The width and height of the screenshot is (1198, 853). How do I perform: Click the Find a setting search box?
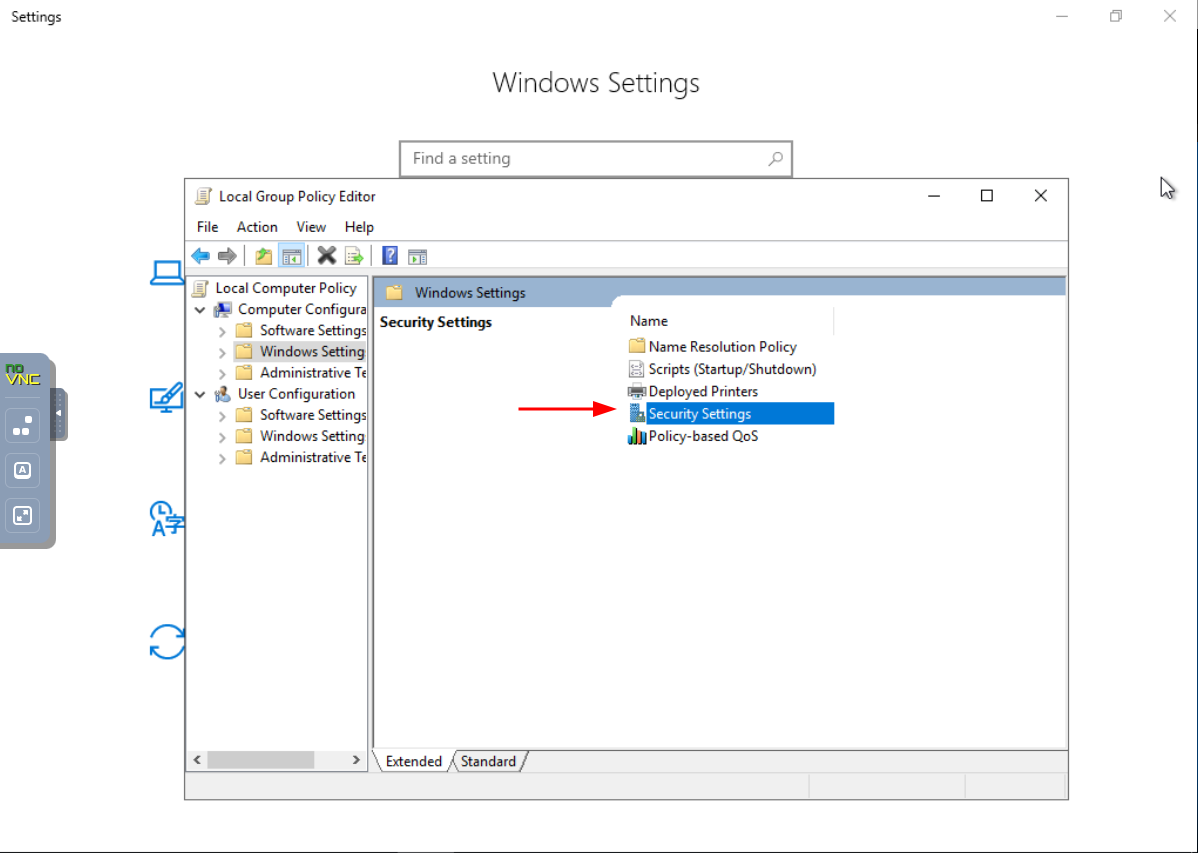point(585,159)
